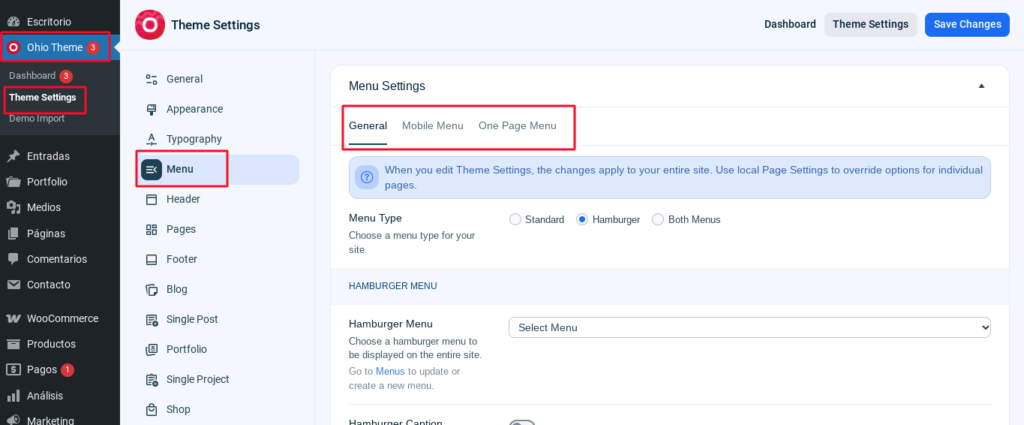This screenshot has height=425, width=1024.
Task: Open WooCommerce from WordPress sidebar
Action: click(x=60, y=319)
